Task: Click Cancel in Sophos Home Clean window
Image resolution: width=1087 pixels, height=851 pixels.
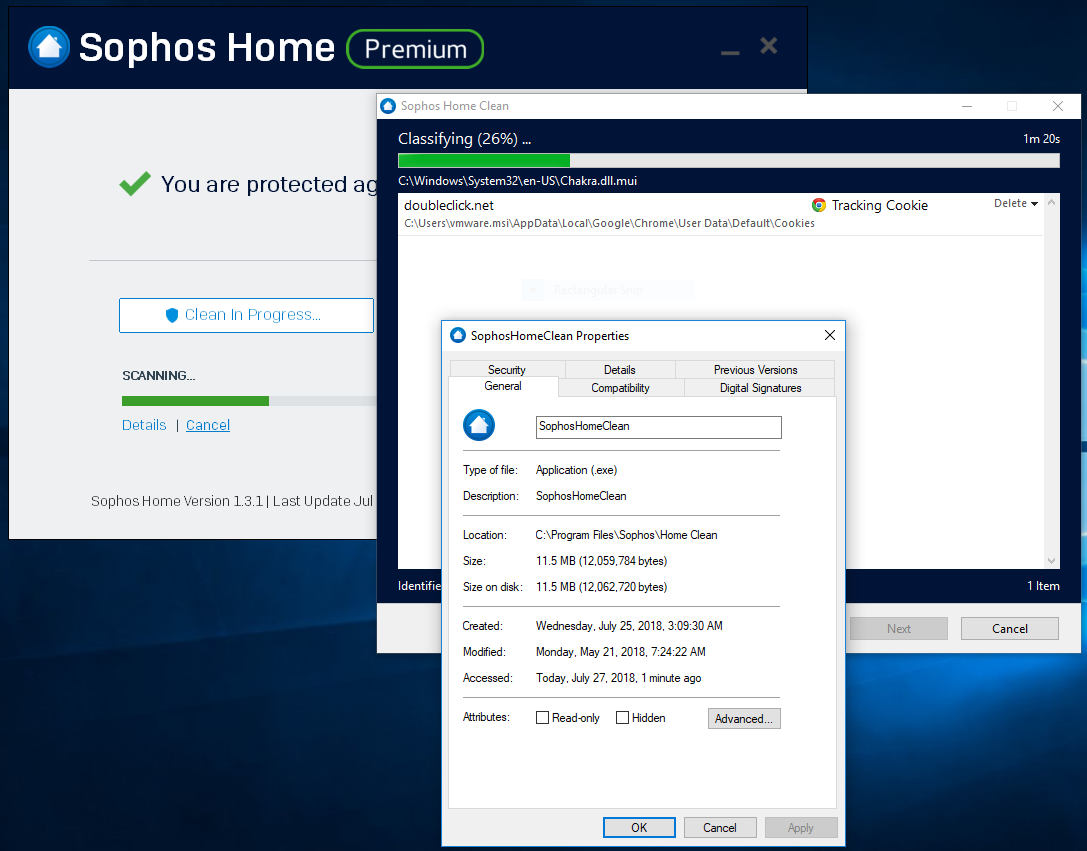Action: [1009, 629]
